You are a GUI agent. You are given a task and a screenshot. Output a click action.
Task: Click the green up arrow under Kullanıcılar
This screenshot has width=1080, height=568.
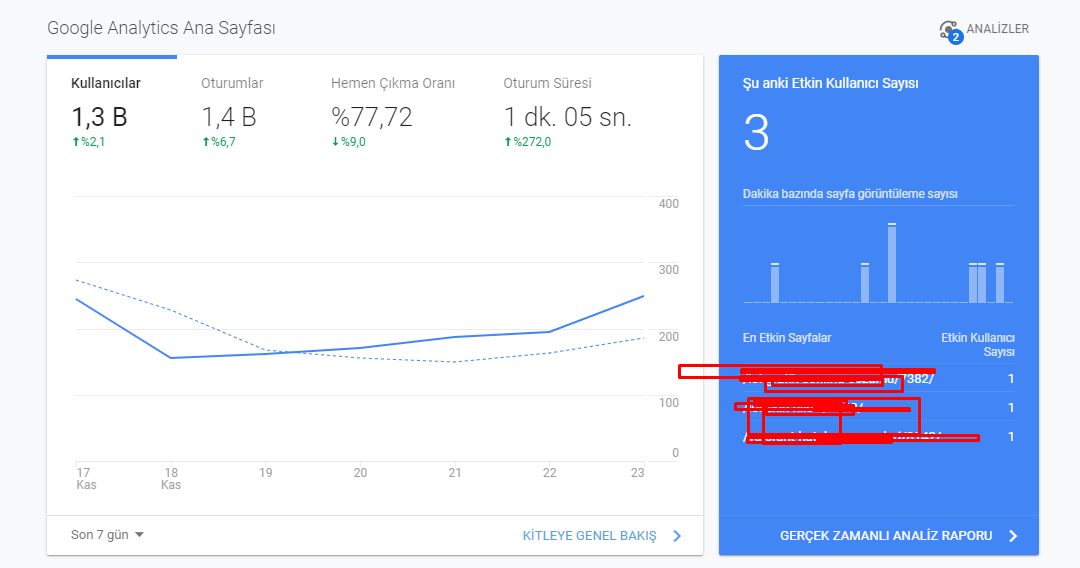tap(76, 142)
